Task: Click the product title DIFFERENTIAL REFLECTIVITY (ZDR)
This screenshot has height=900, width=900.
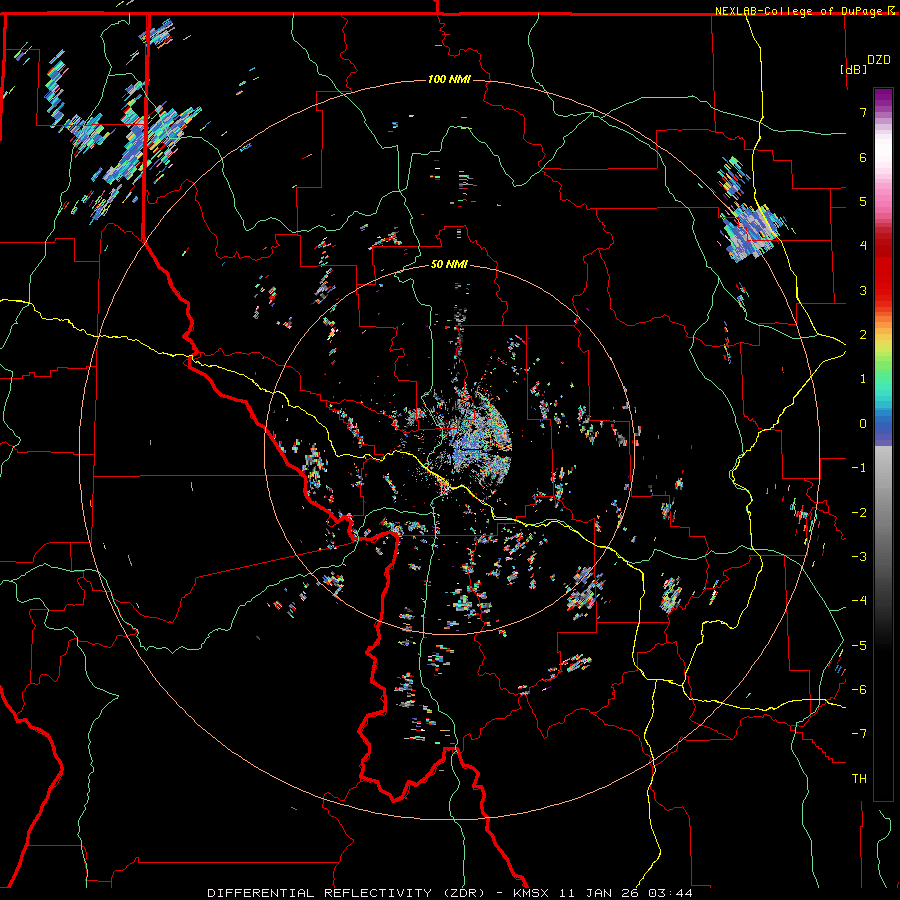Action: pyautogui.click(x=346, y=893)
